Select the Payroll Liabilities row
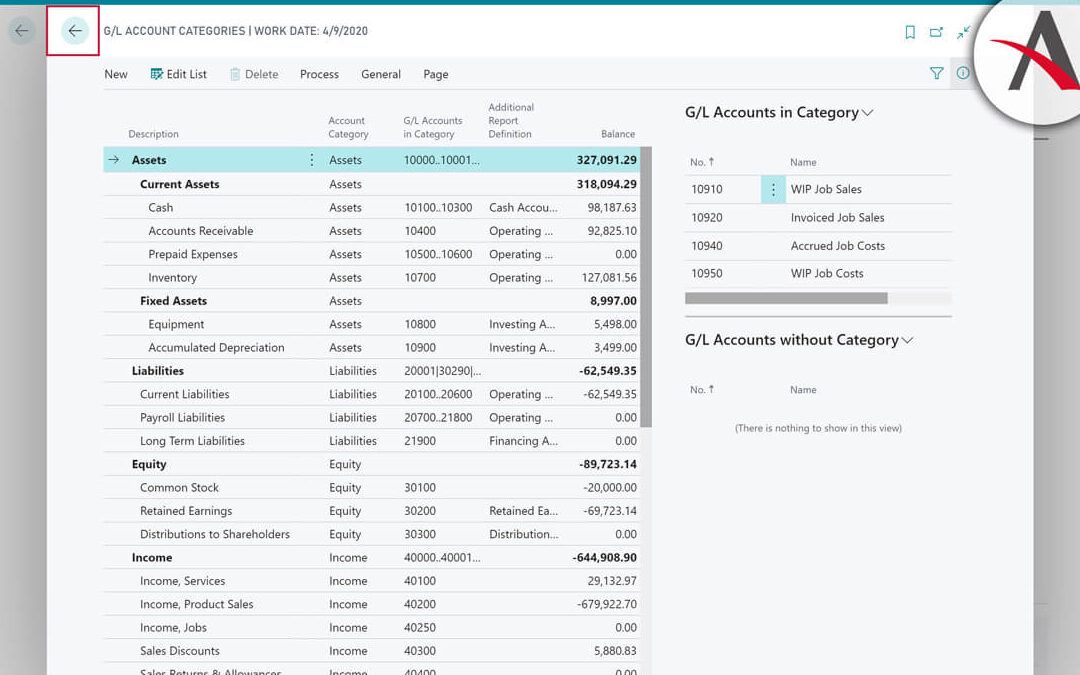The width and height of the screenshot is (1080, 675). 371,417
